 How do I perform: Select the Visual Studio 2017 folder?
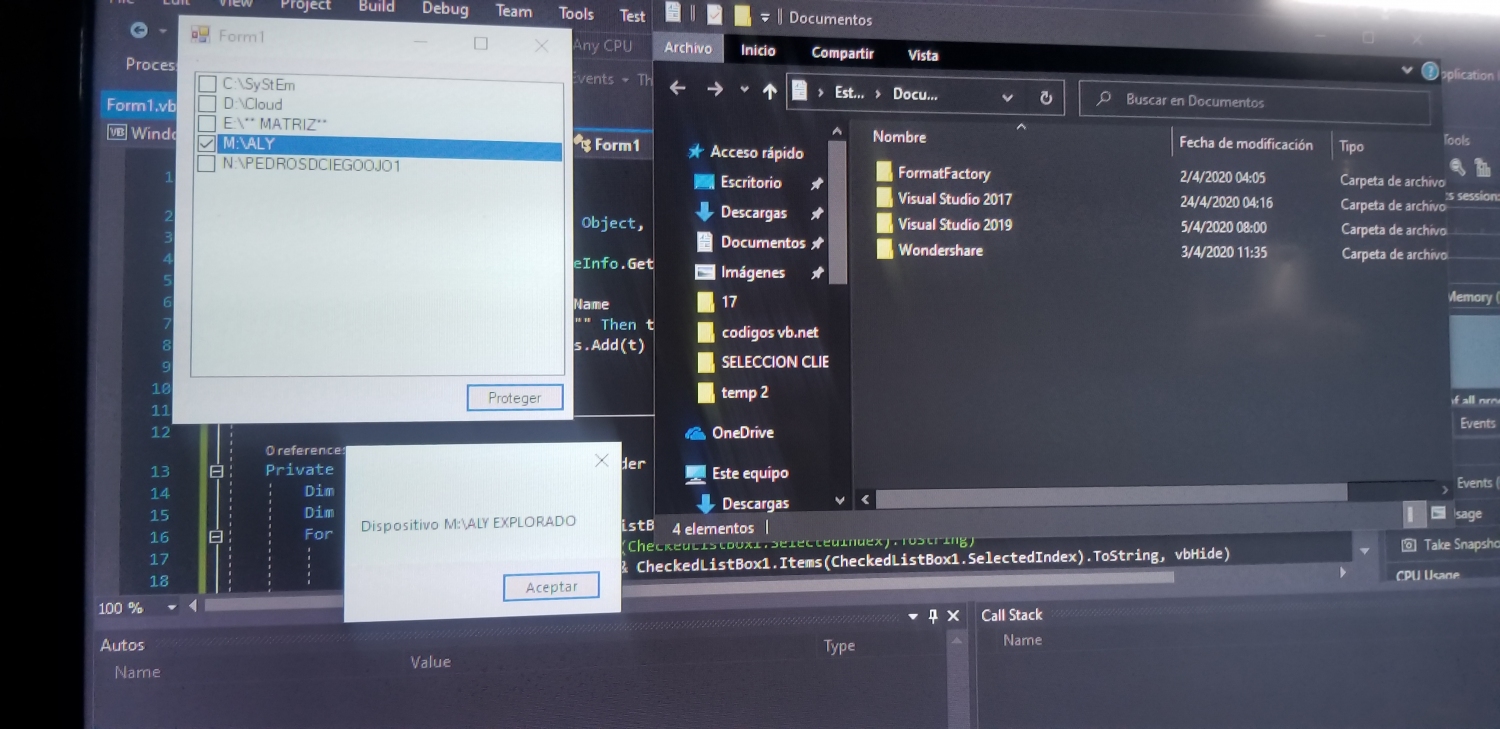click(955, 199)
